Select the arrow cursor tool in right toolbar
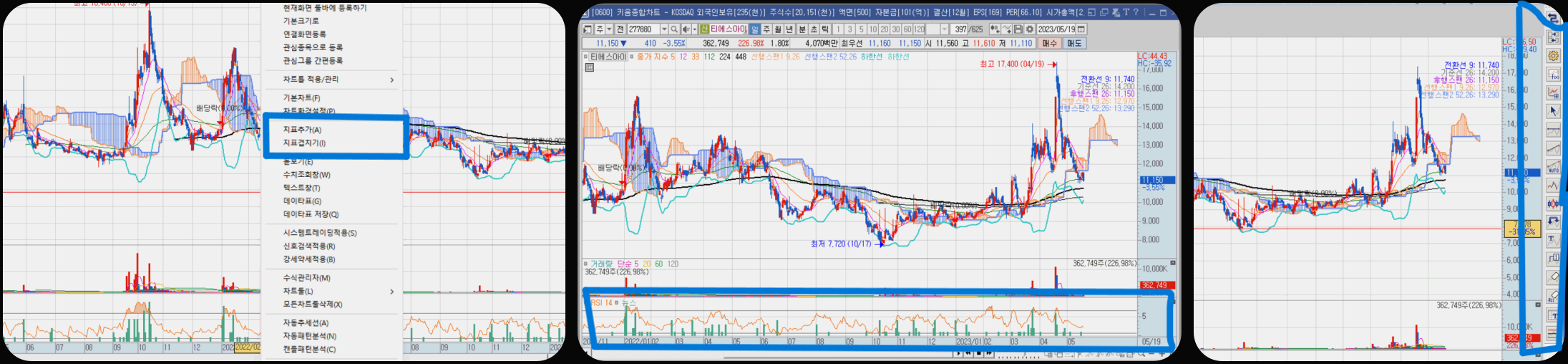This screenshot has height=364, width=1568. coord(1553,111)
